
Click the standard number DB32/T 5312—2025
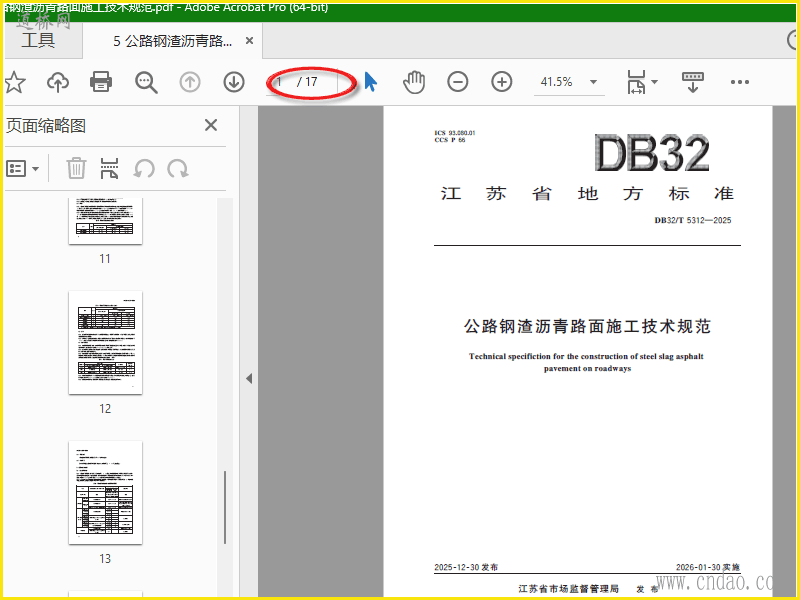(693, 220)
